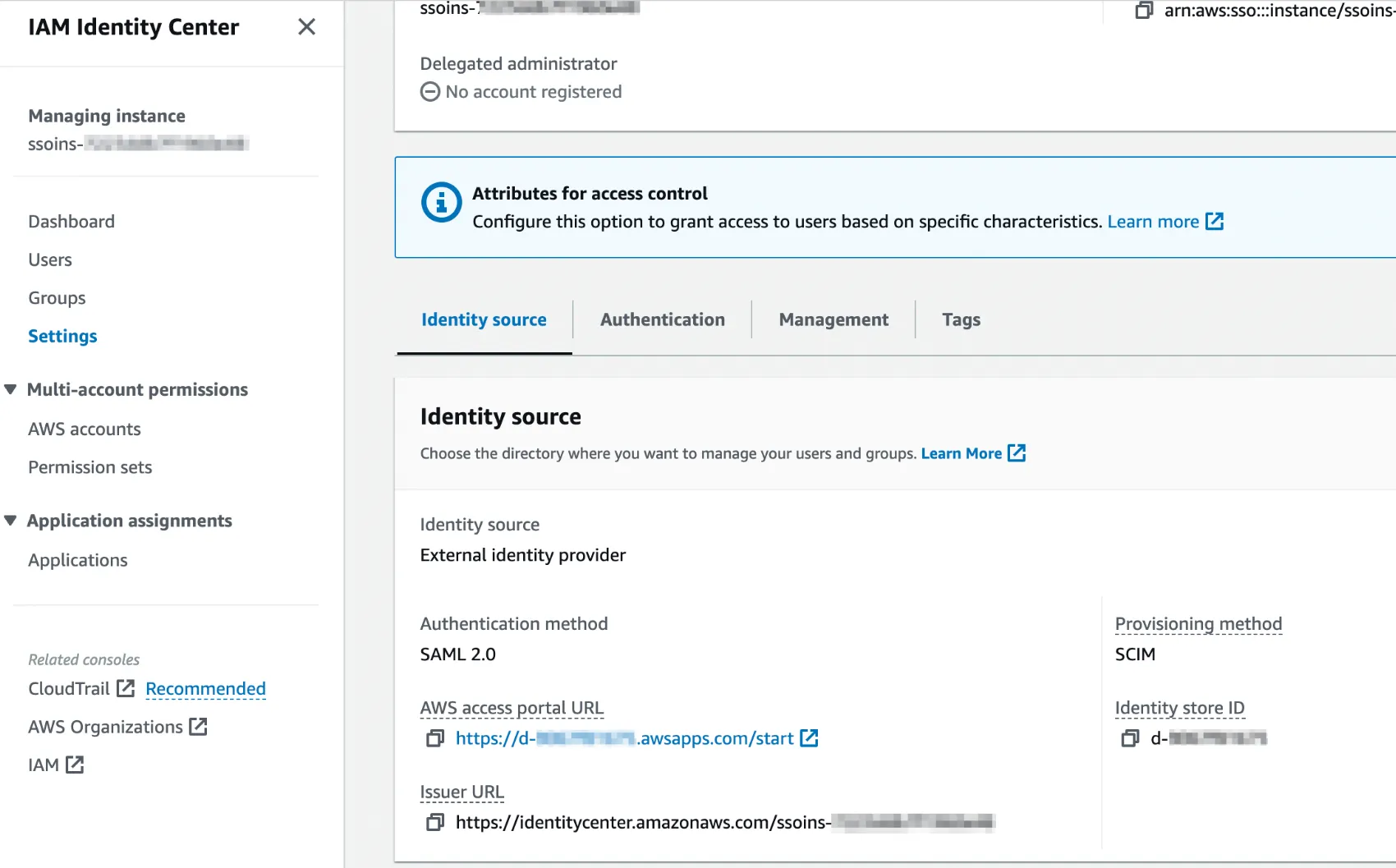
Task: Collapse the Application assignments section
Action: pos(10,520)
